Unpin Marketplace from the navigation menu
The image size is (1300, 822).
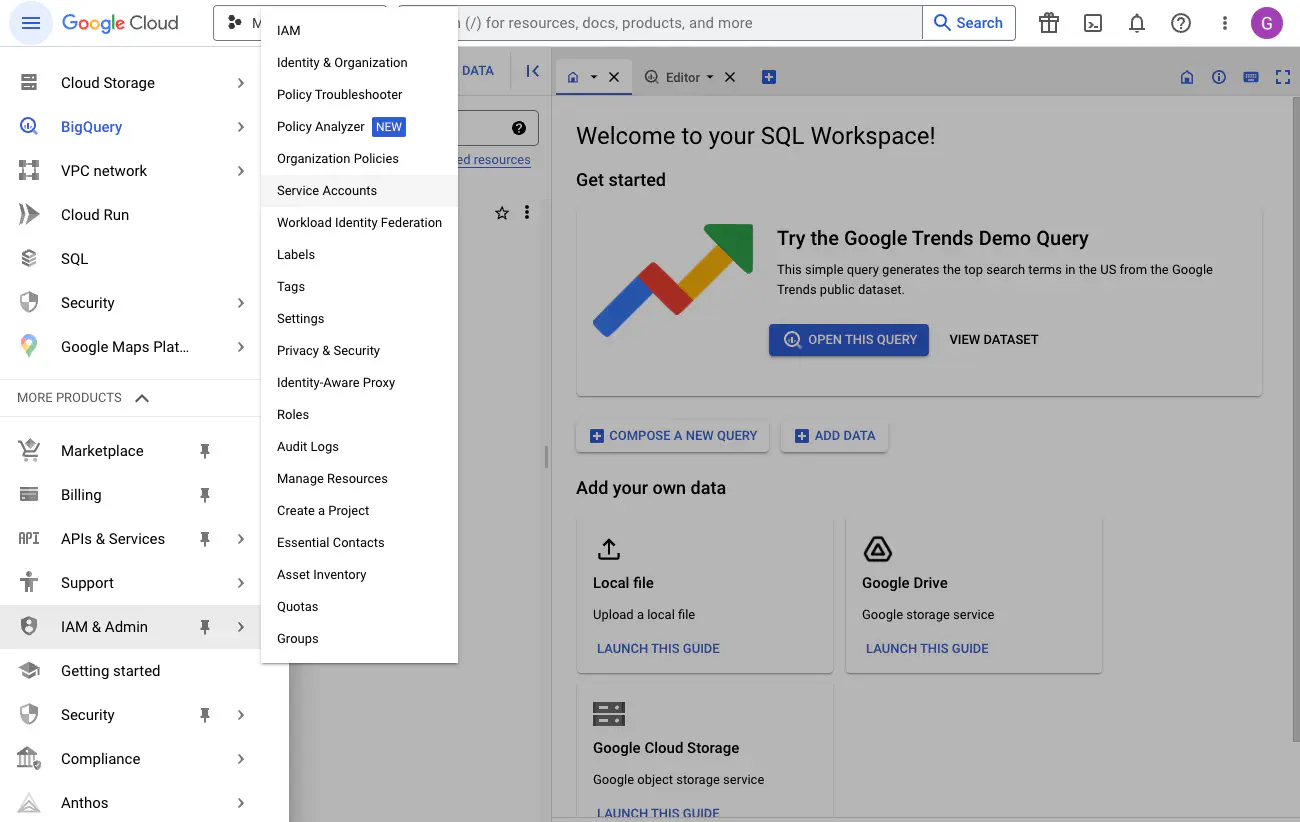205,451
